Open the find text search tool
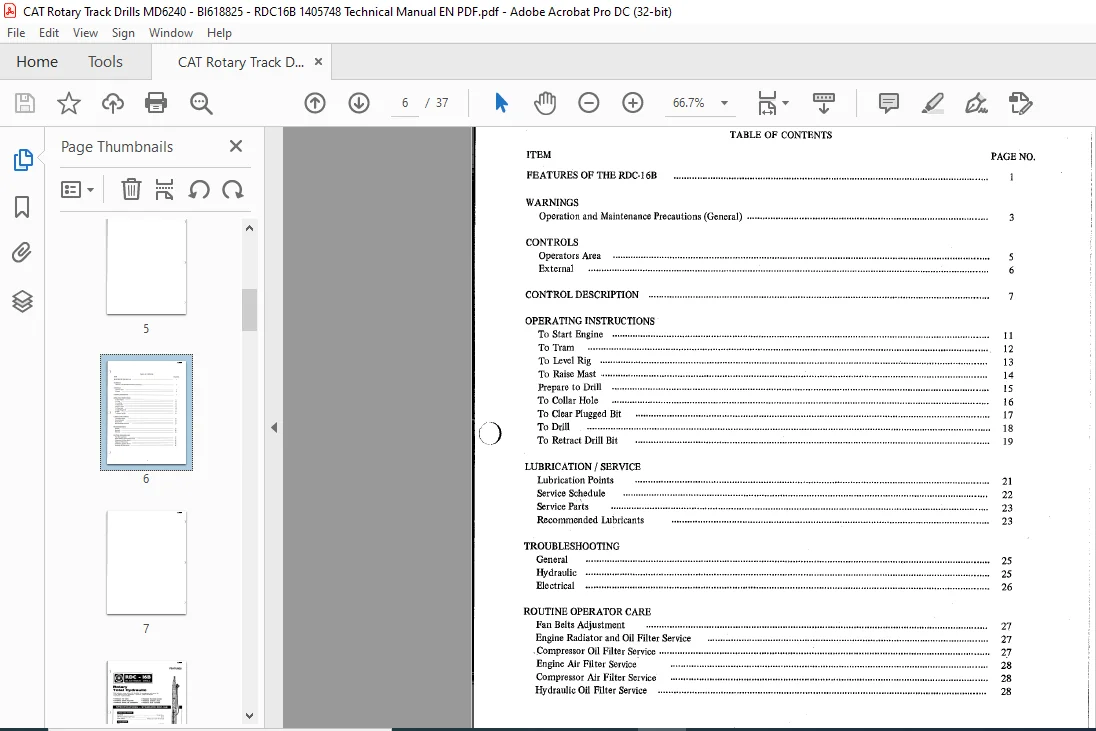The height and width of the screenshot is (731, 1096). click(x=201, y=103)
